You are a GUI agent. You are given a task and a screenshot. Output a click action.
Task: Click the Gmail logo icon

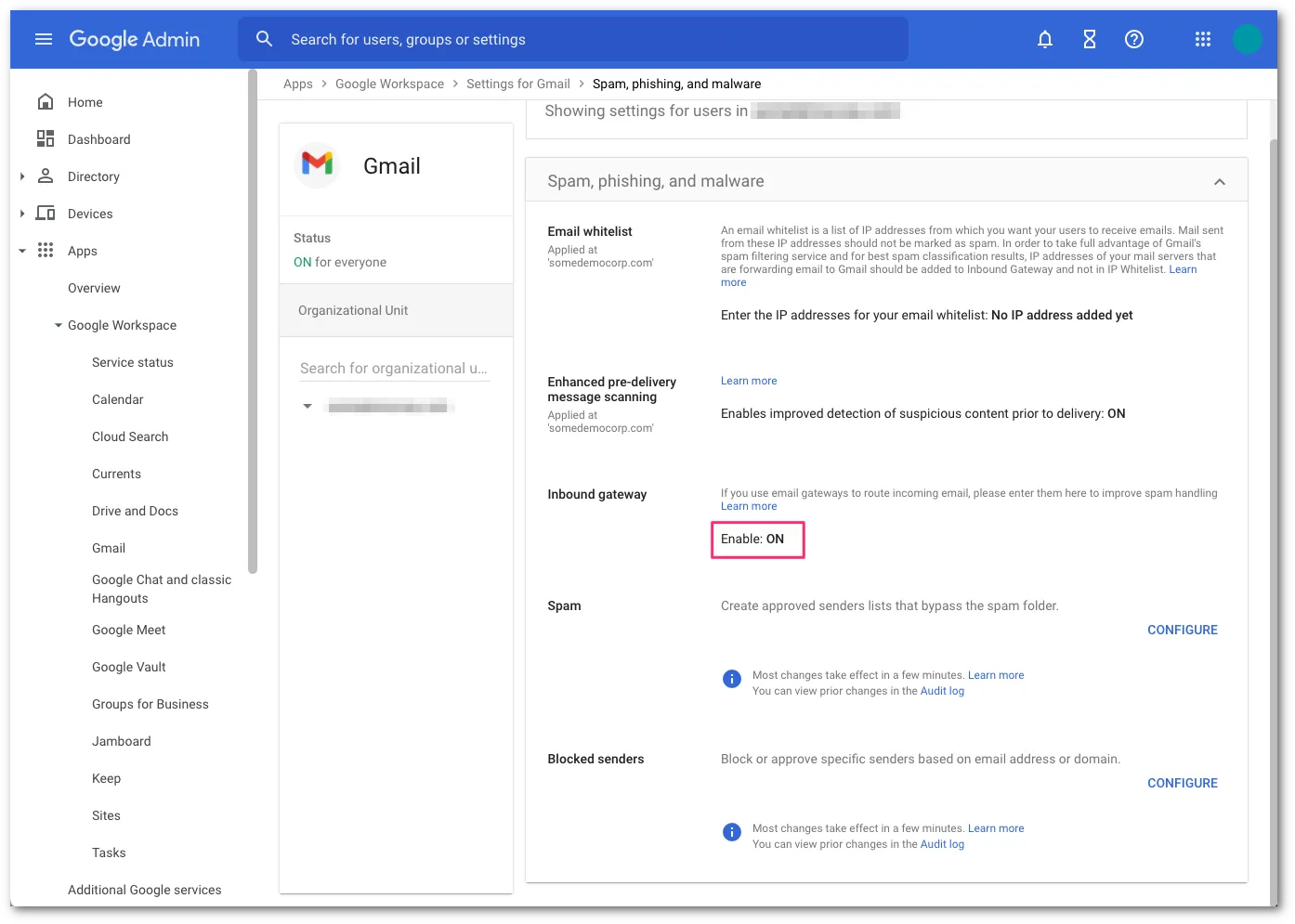point(318,165)
